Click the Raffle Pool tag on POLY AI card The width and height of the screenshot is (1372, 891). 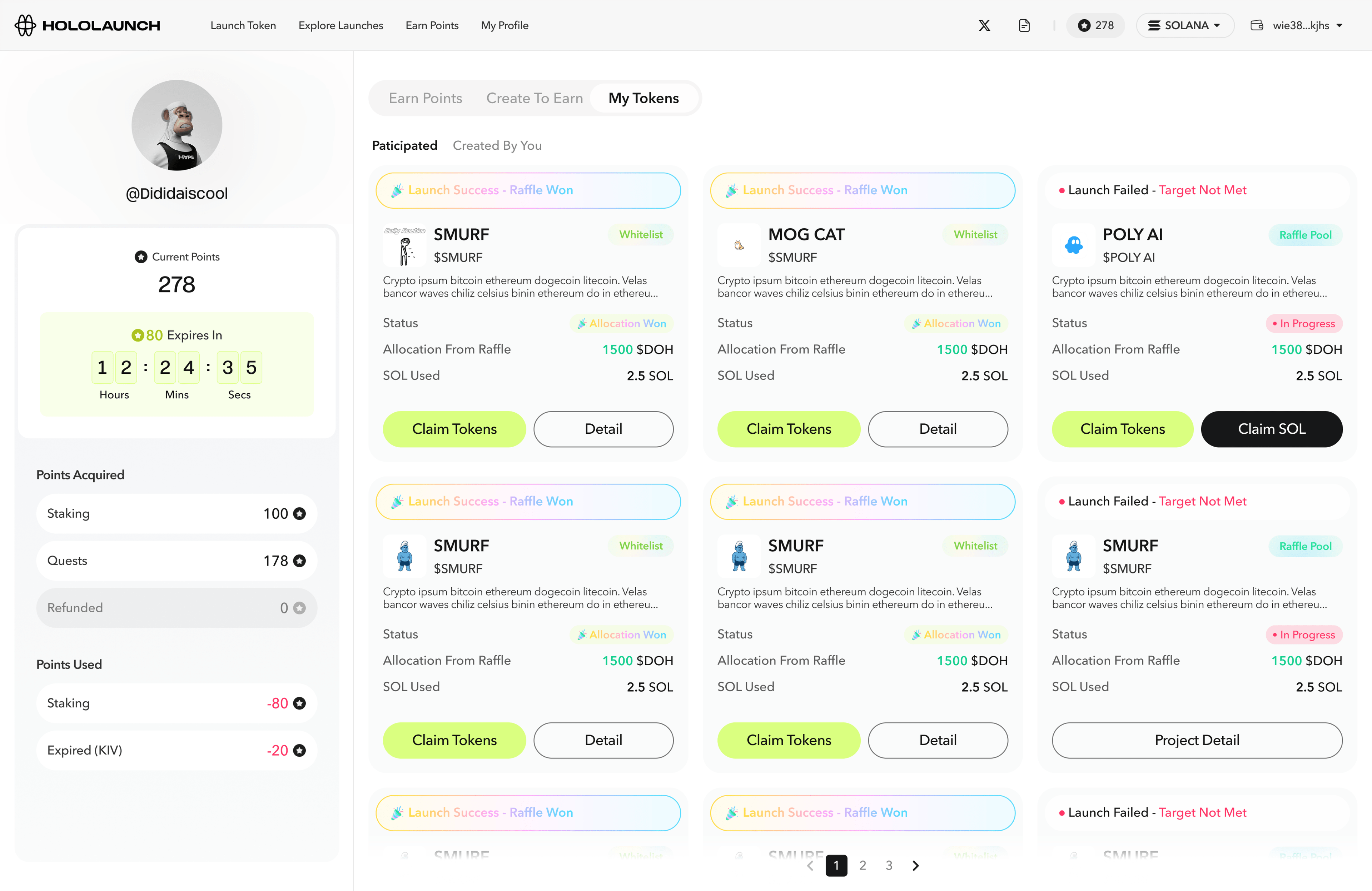click(1305, 235)
